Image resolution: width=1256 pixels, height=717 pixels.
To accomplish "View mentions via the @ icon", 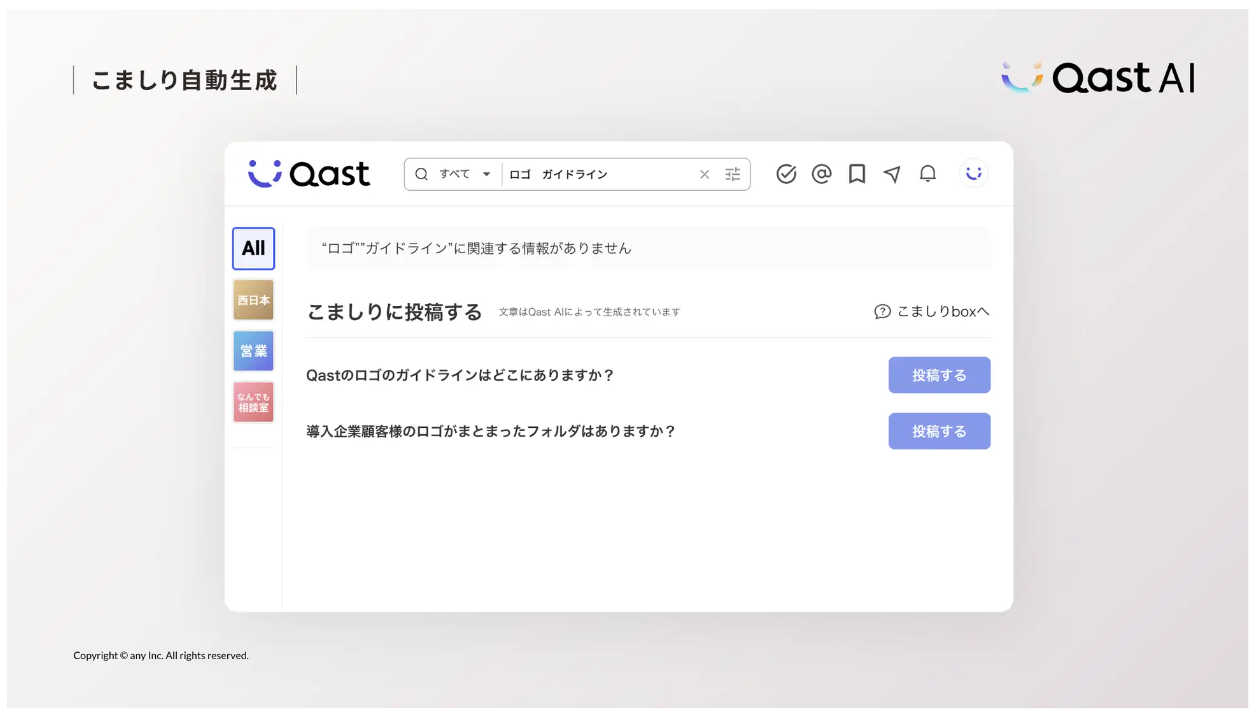I will coord(822,173).
